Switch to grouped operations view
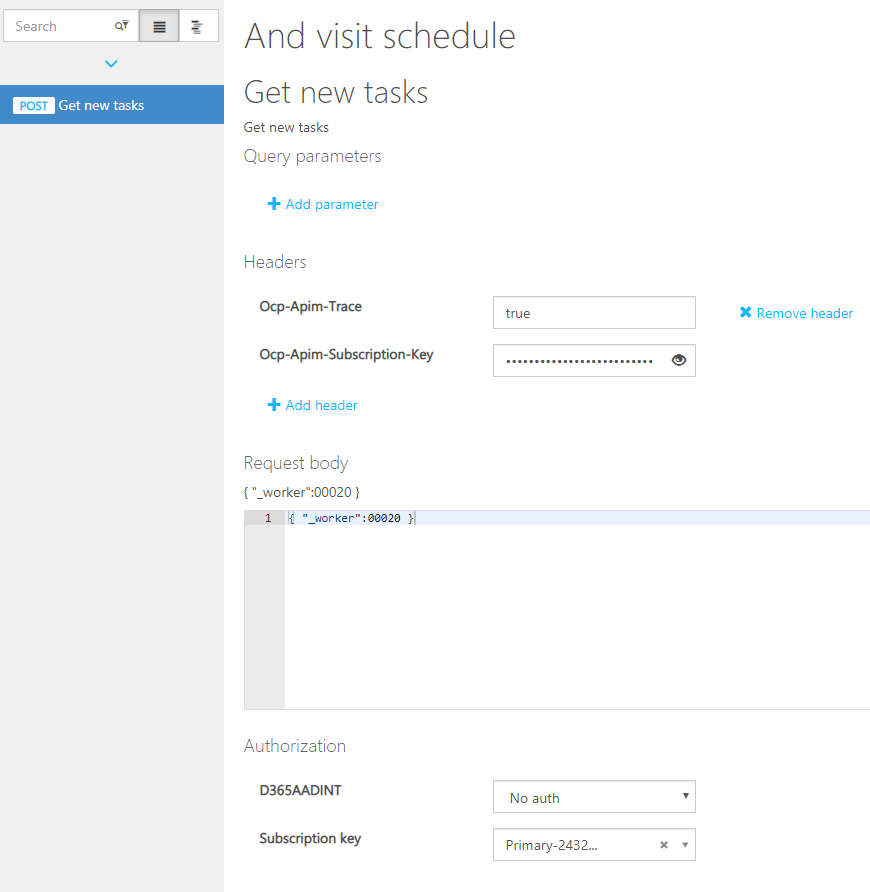 click(x=197, y=27)
